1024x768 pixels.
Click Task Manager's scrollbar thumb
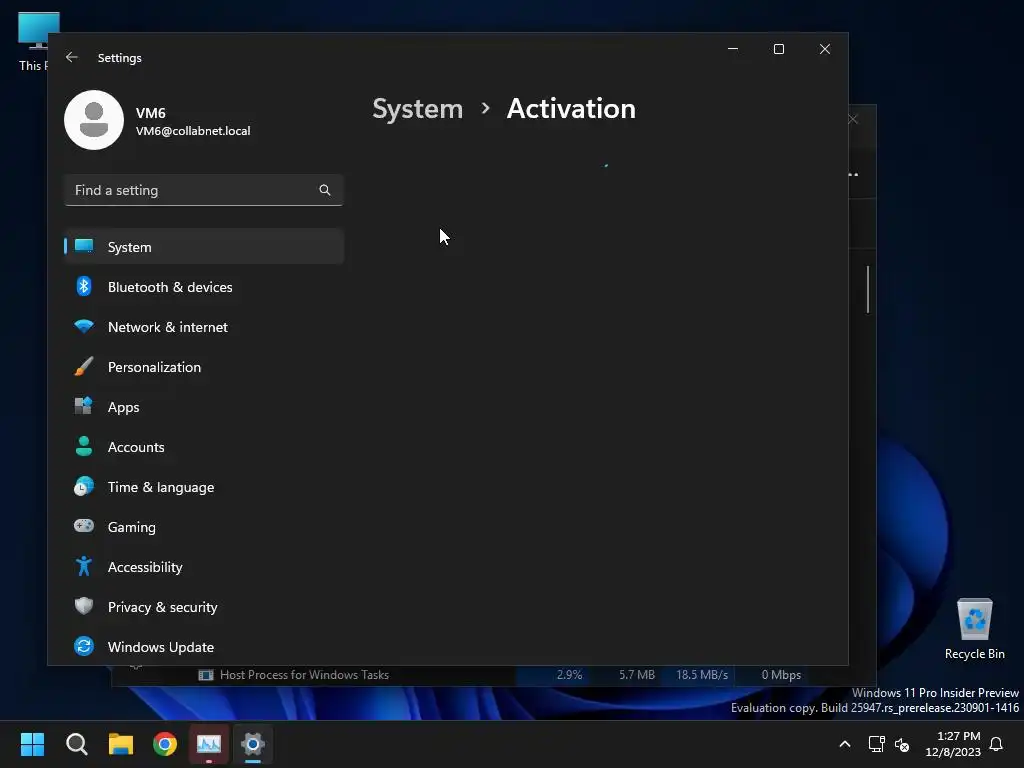click(x=868, y=289)
